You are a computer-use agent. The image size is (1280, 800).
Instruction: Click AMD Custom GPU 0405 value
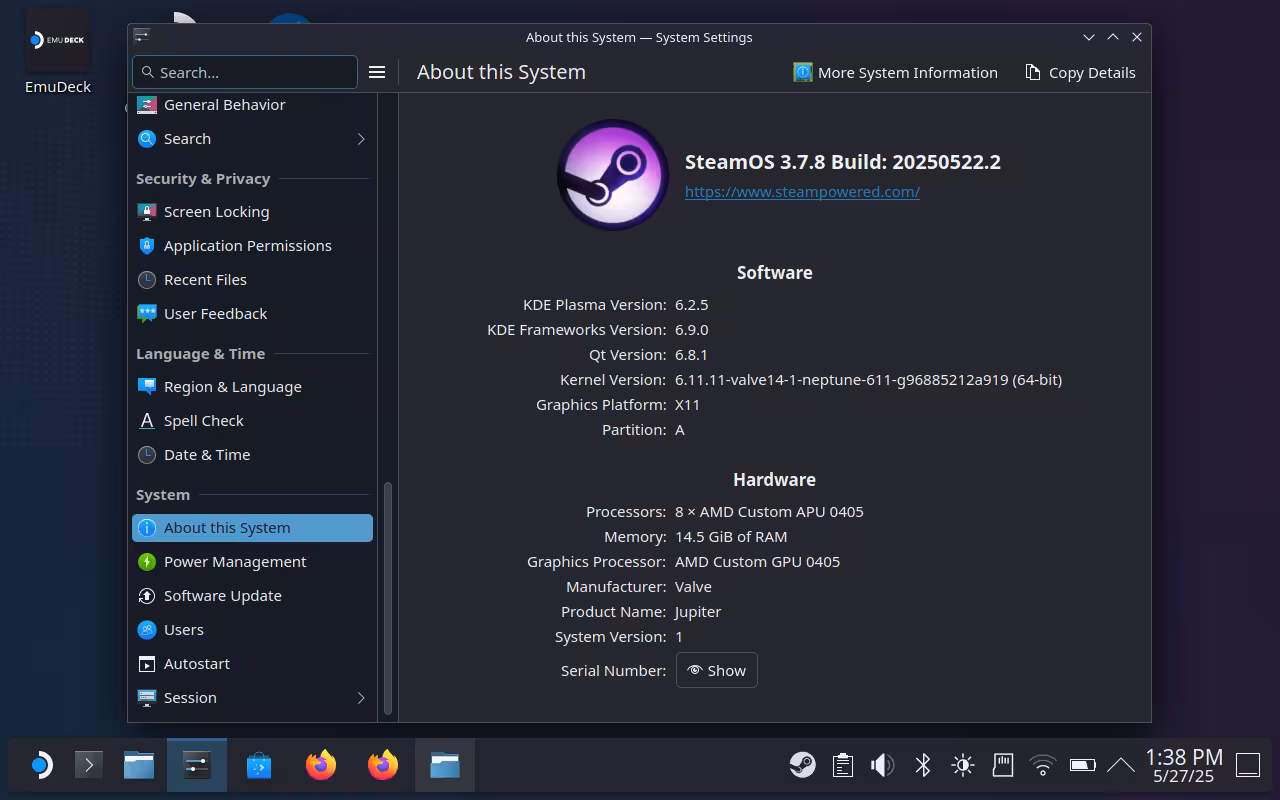click(757, 562)
